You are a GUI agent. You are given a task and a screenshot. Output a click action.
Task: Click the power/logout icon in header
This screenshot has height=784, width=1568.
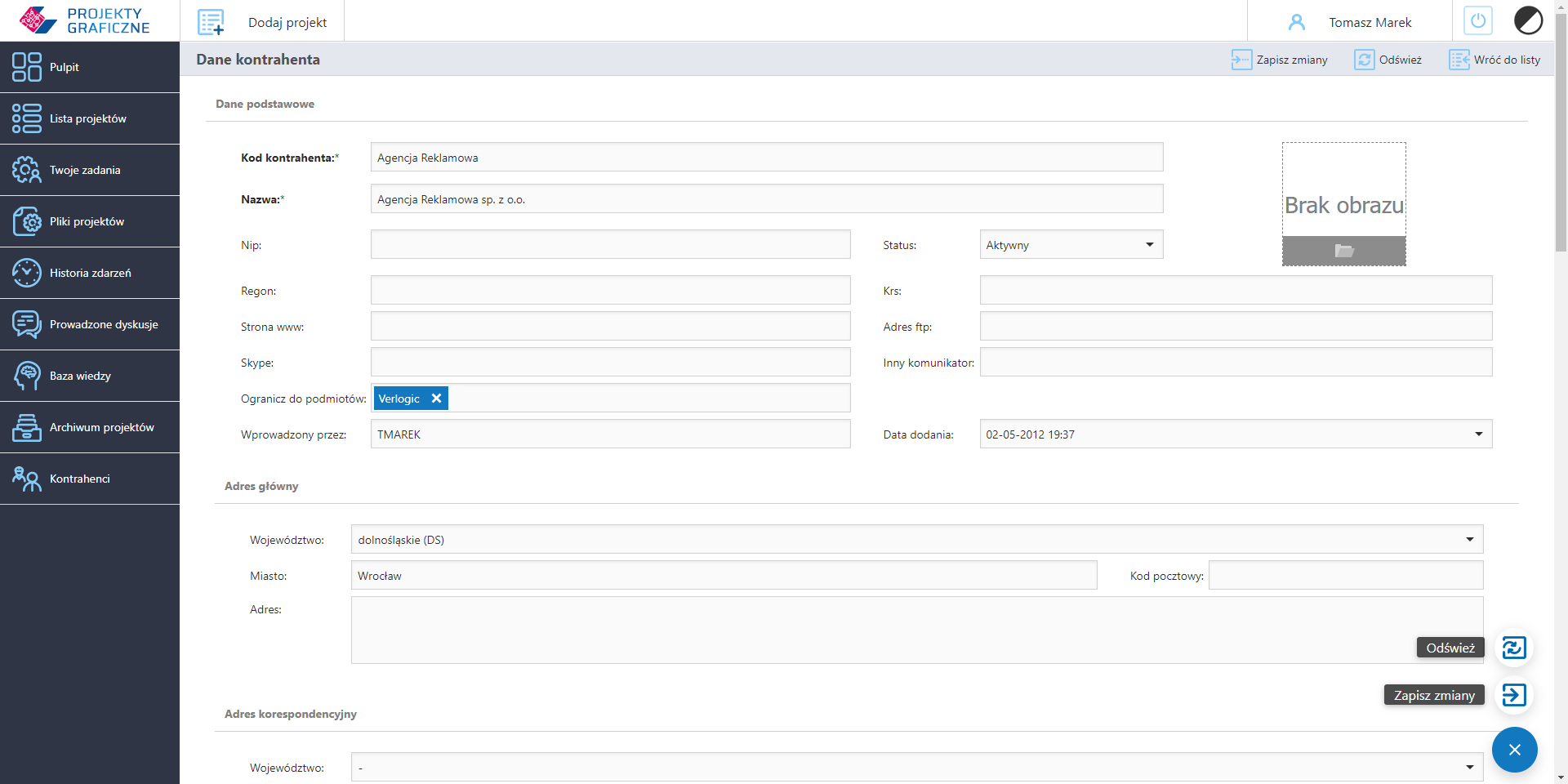pos(1477,21)
